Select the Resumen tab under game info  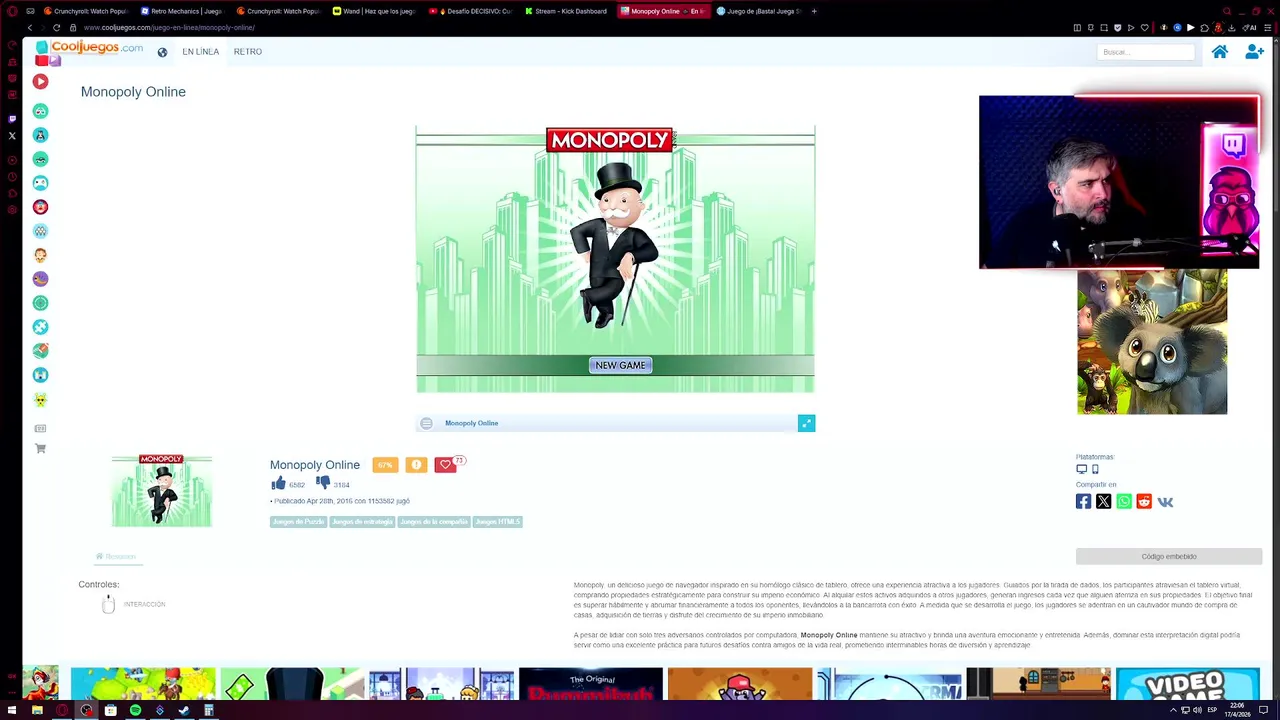pos(116,556)
